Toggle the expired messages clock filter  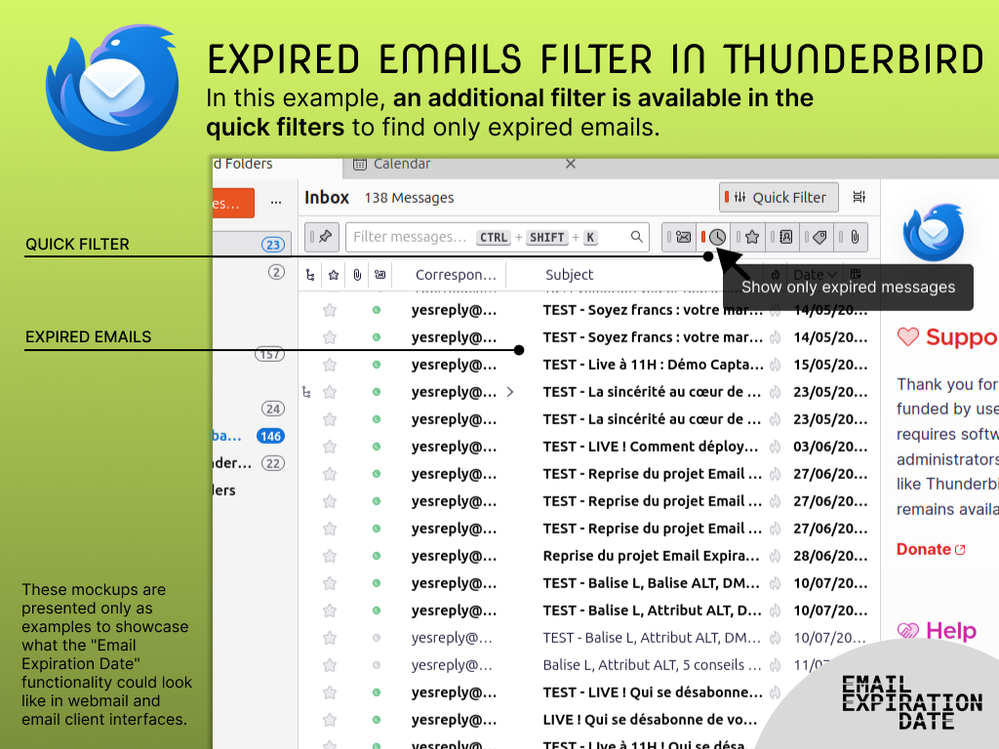coord(714,237)
